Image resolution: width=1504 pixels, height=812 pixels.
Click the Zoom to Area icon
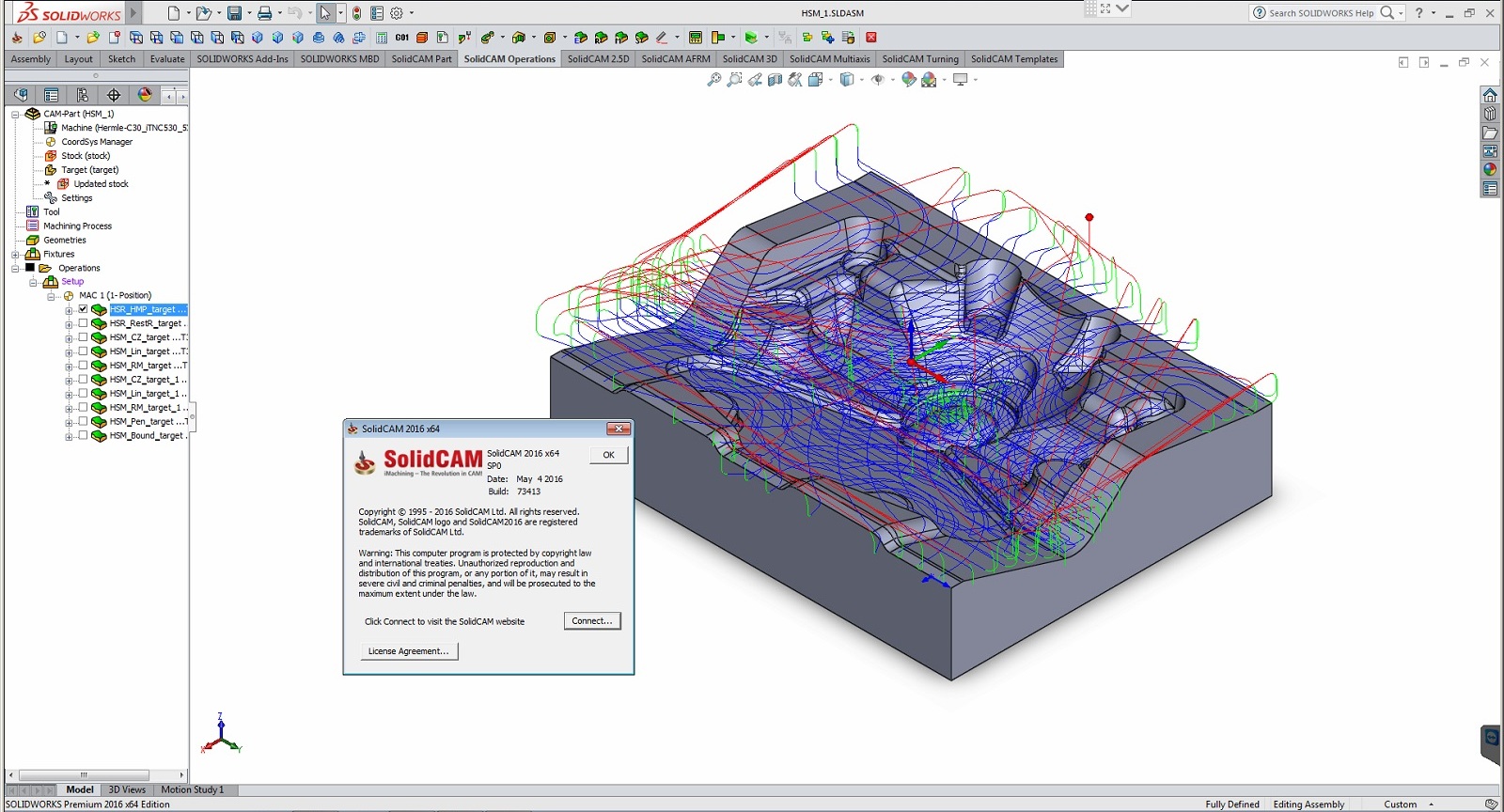pos(735,80)
